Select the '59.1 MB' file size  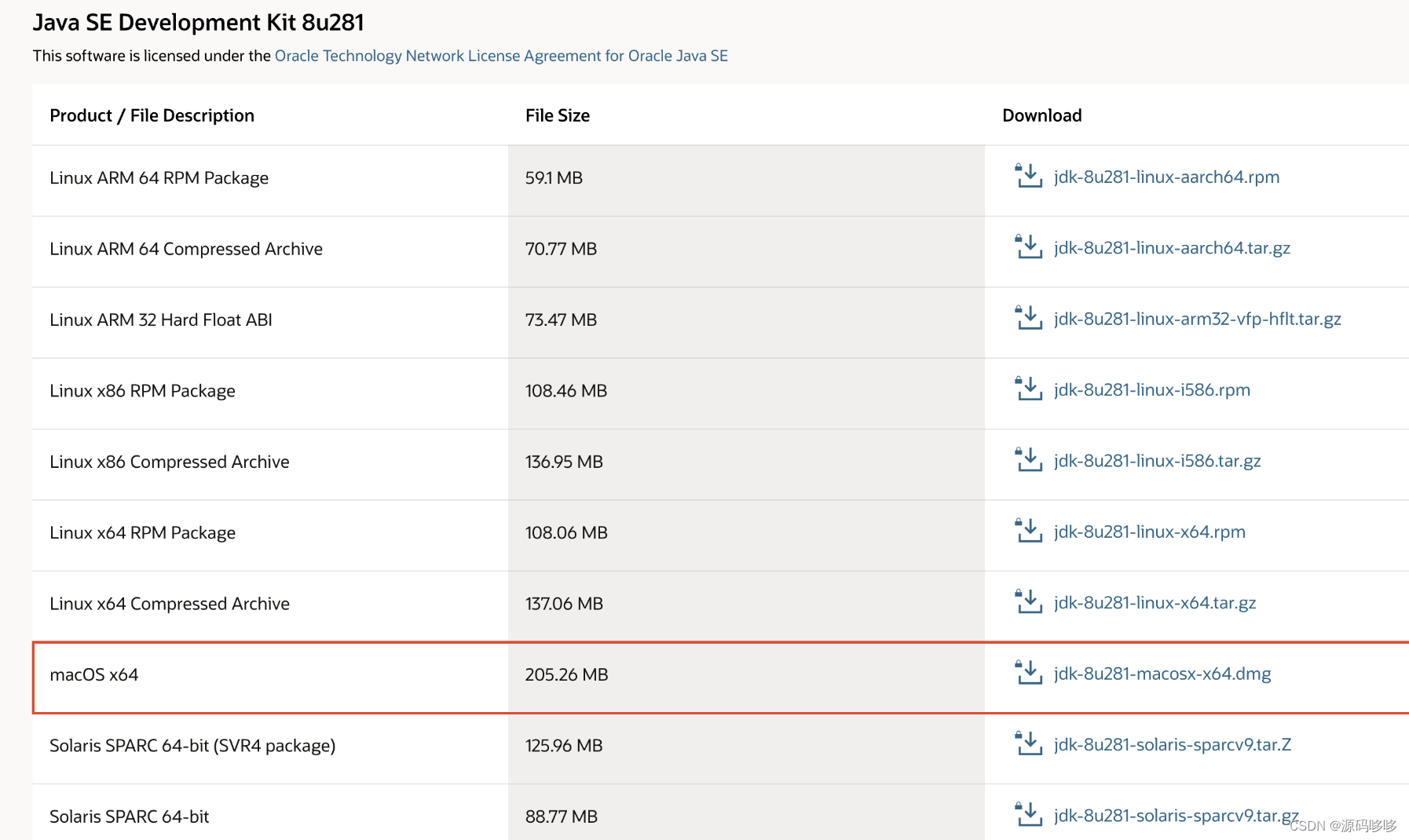(554, 177)
